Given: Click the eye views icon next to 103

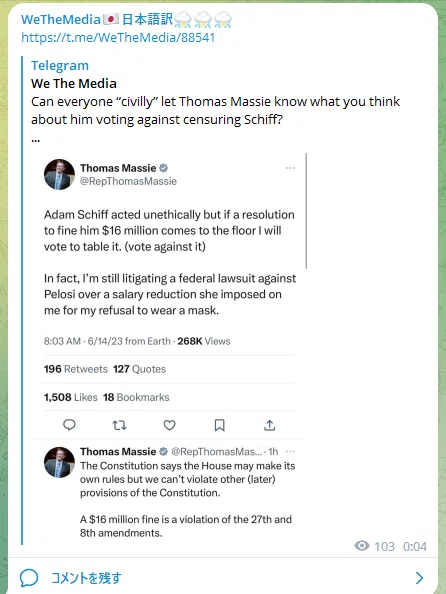Looking at the screenshot, I should (x=362, y=546).
